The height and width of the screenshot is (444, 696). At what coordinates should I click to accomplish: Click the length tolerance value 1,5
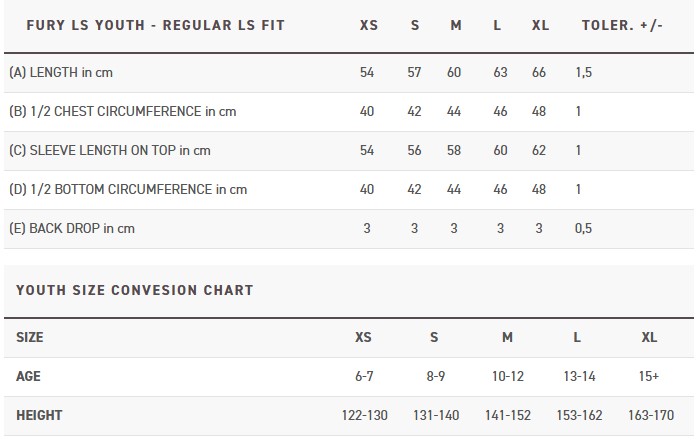coord(584,72)
